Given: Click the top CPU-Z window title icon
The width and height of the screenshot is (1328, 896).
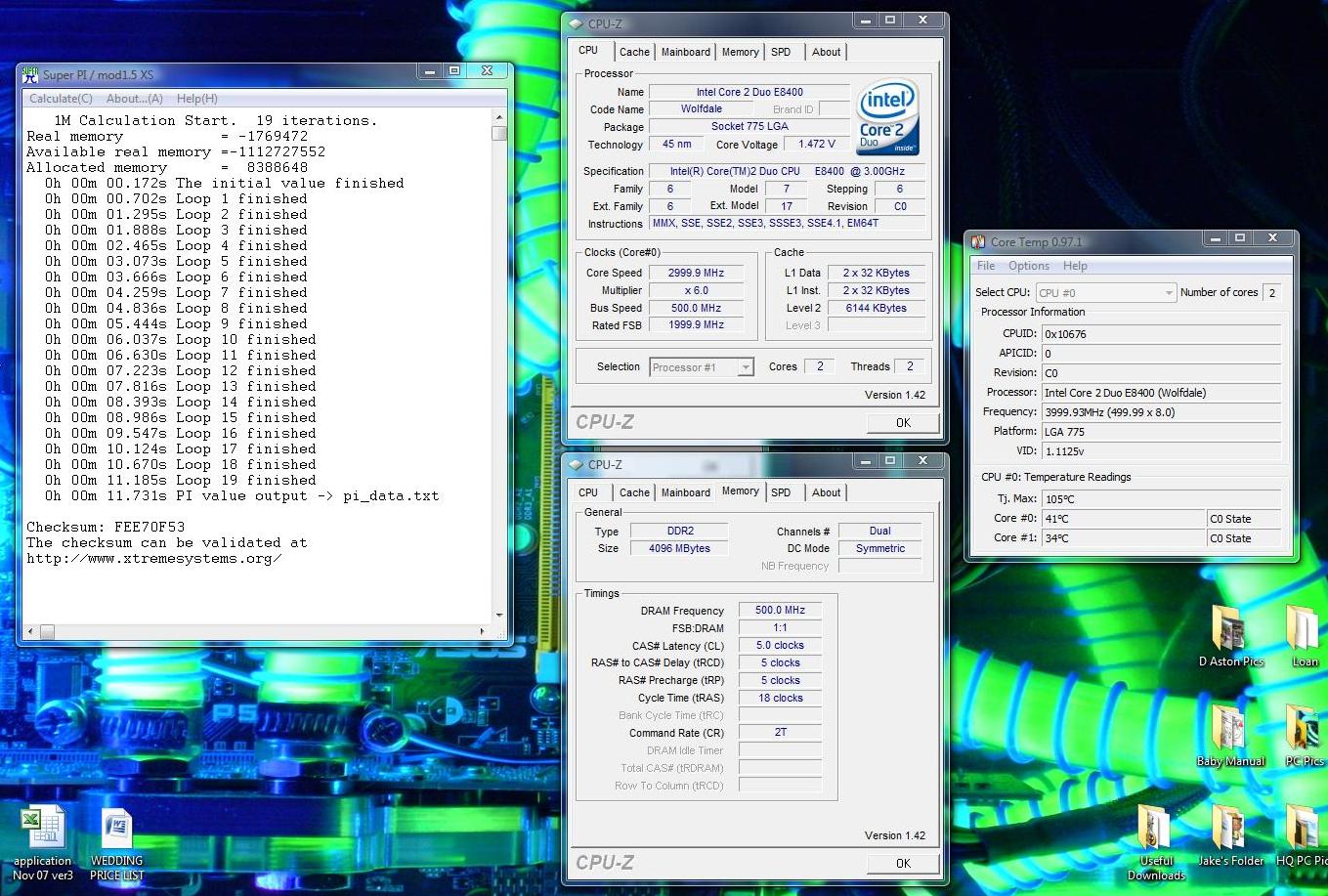Looking at the screenshot, I should click(x=575, y=23).
